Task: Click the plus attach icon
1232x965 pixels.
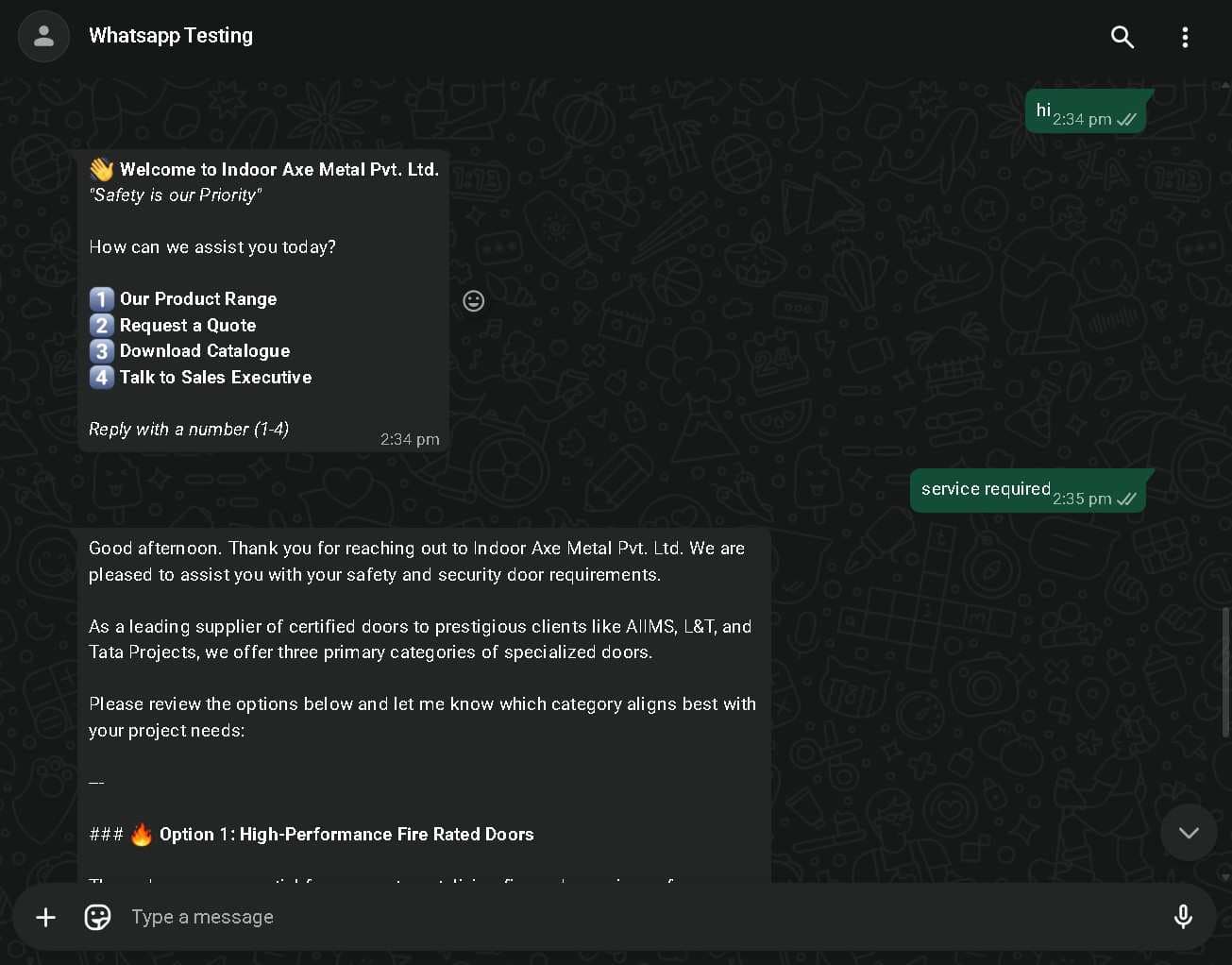Action: (45, 917)
